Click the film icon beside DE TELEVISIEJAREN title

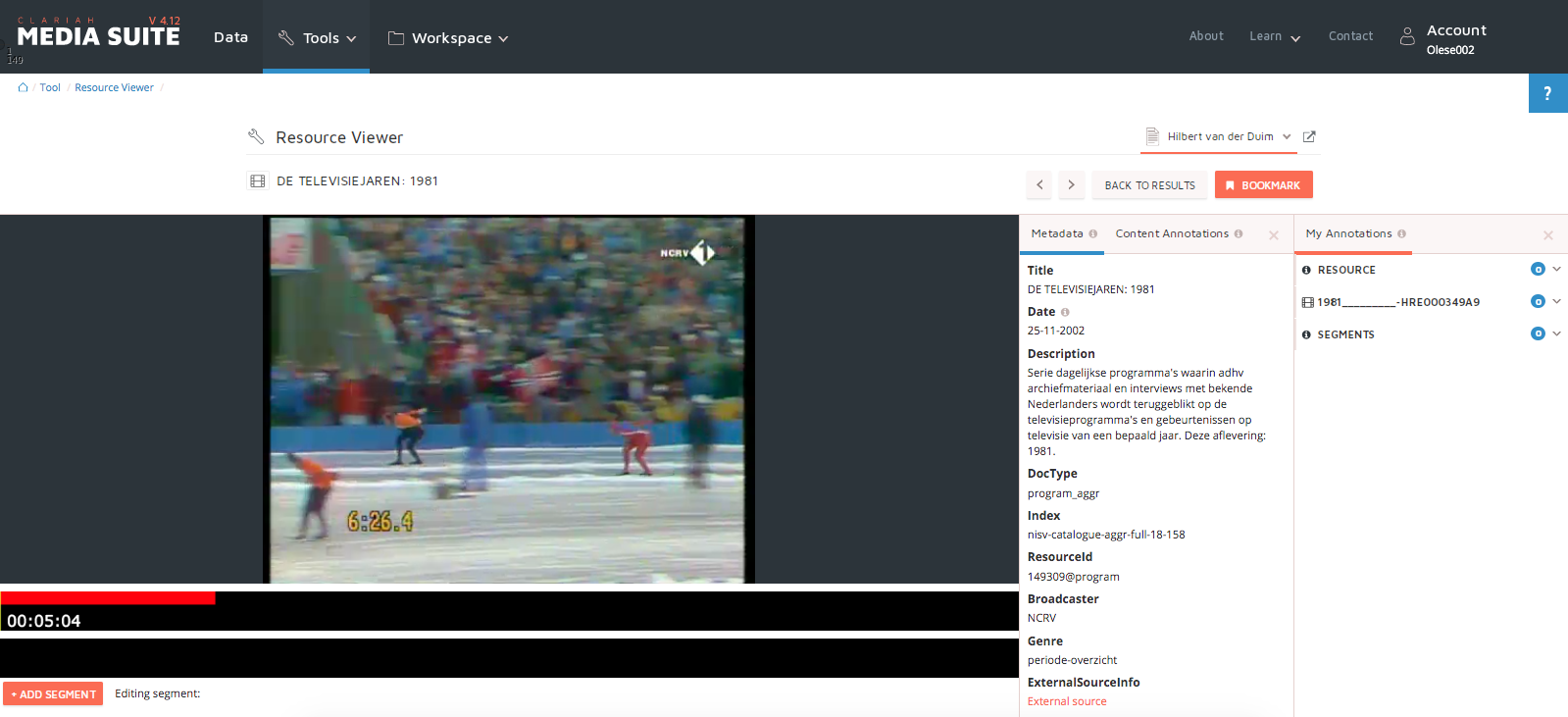pyautogui.click(x=258, y=180)
